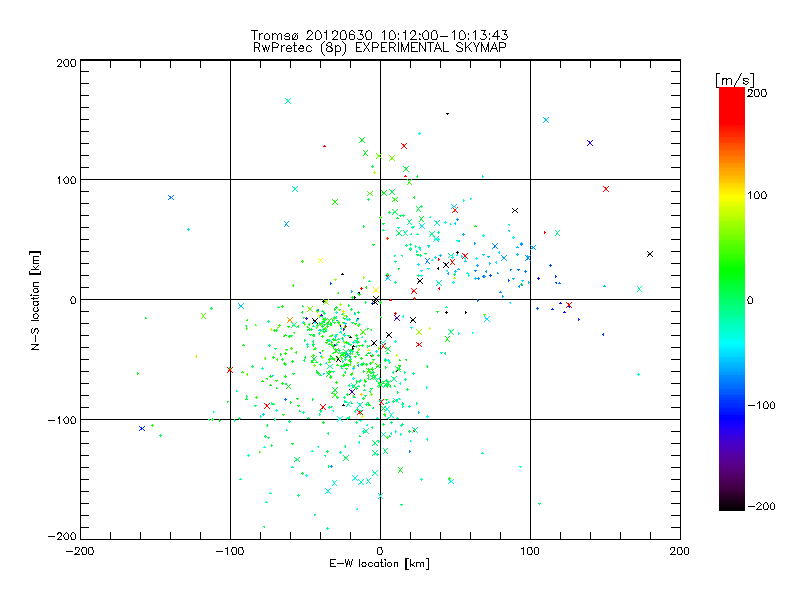The image size is (800, 600).
Task: Click the "-100" tick on the E-W axis
Action: [230, 551]
